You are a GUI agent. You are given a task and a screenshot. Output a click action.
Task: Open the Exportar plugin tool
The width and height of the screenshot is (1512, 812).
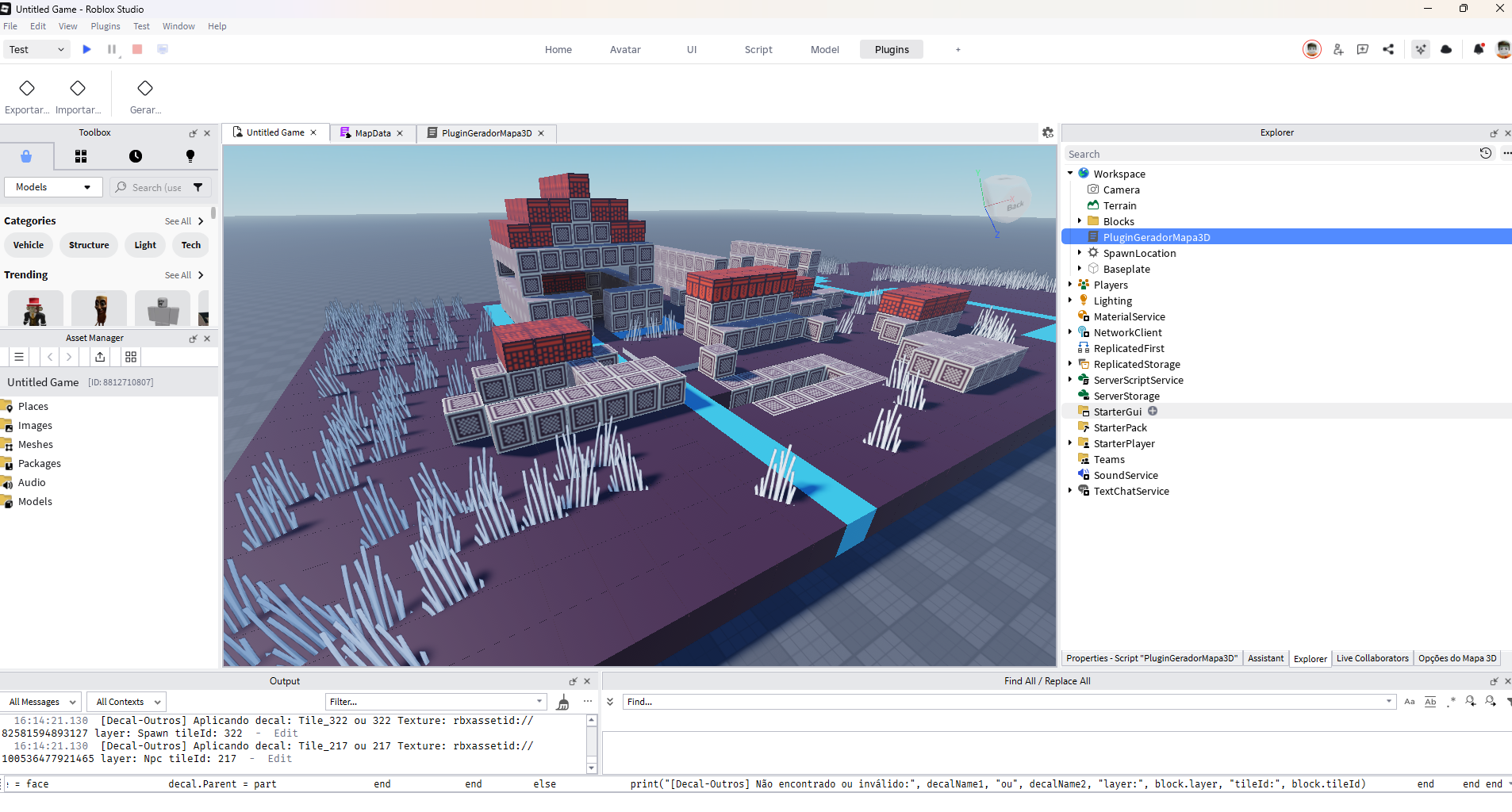click(26, 94)
